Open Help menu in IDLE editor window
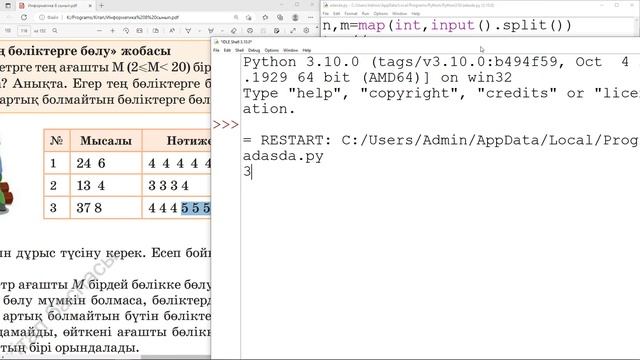The image size is (640, 360). [416, 13]
